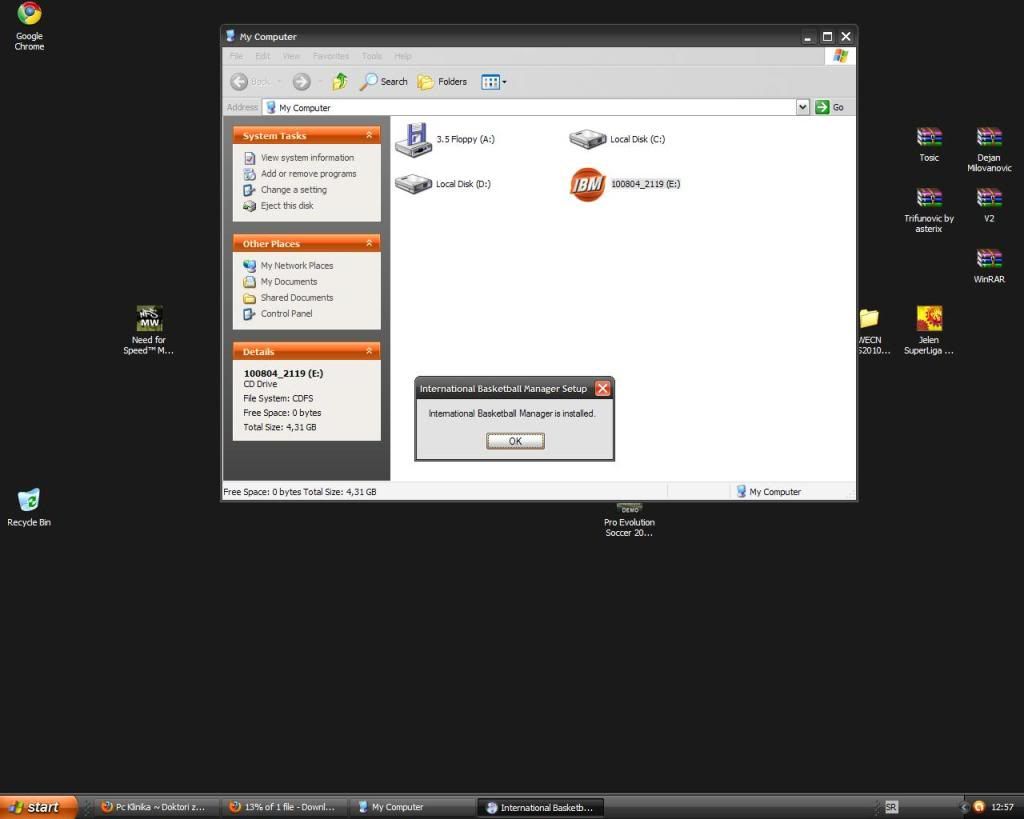The height and width of the screenshot is (819, 1024).
Task: Select the V2 archive icon on desktop
Action: tap(989, 198)
